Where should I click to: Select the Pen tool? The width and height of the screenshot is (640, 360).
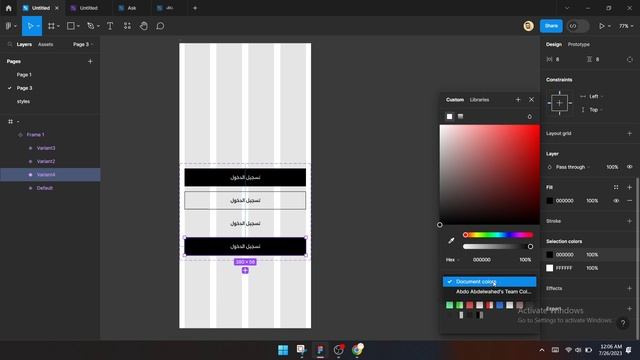(91, 26)
